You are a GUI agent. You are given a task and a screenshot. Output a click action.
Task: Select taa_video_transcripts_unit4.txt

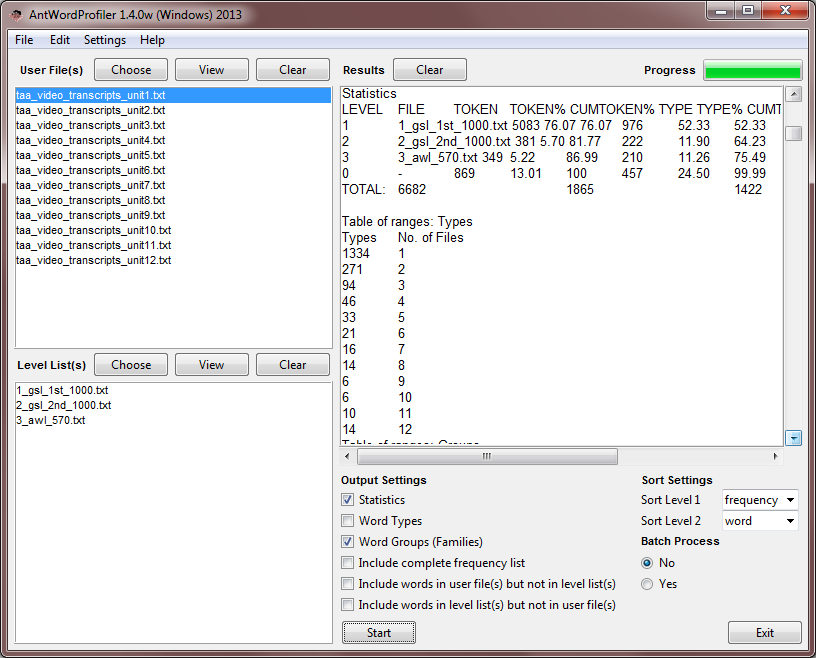[x=173, y=140]
